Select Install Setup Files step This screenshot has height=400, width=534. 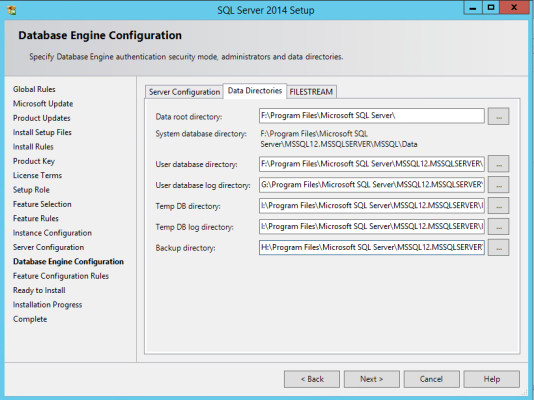tap(42, 132)
